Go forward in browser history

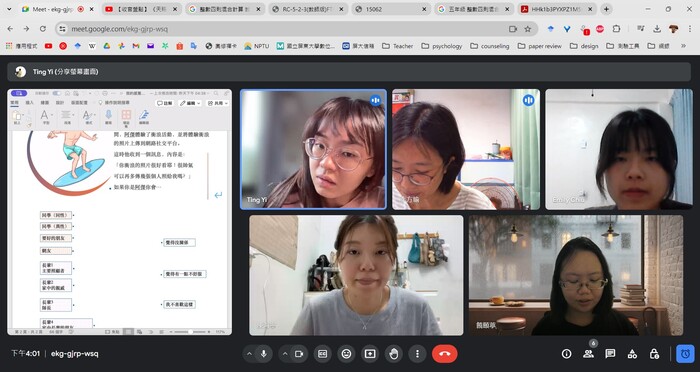coord(26,29)
